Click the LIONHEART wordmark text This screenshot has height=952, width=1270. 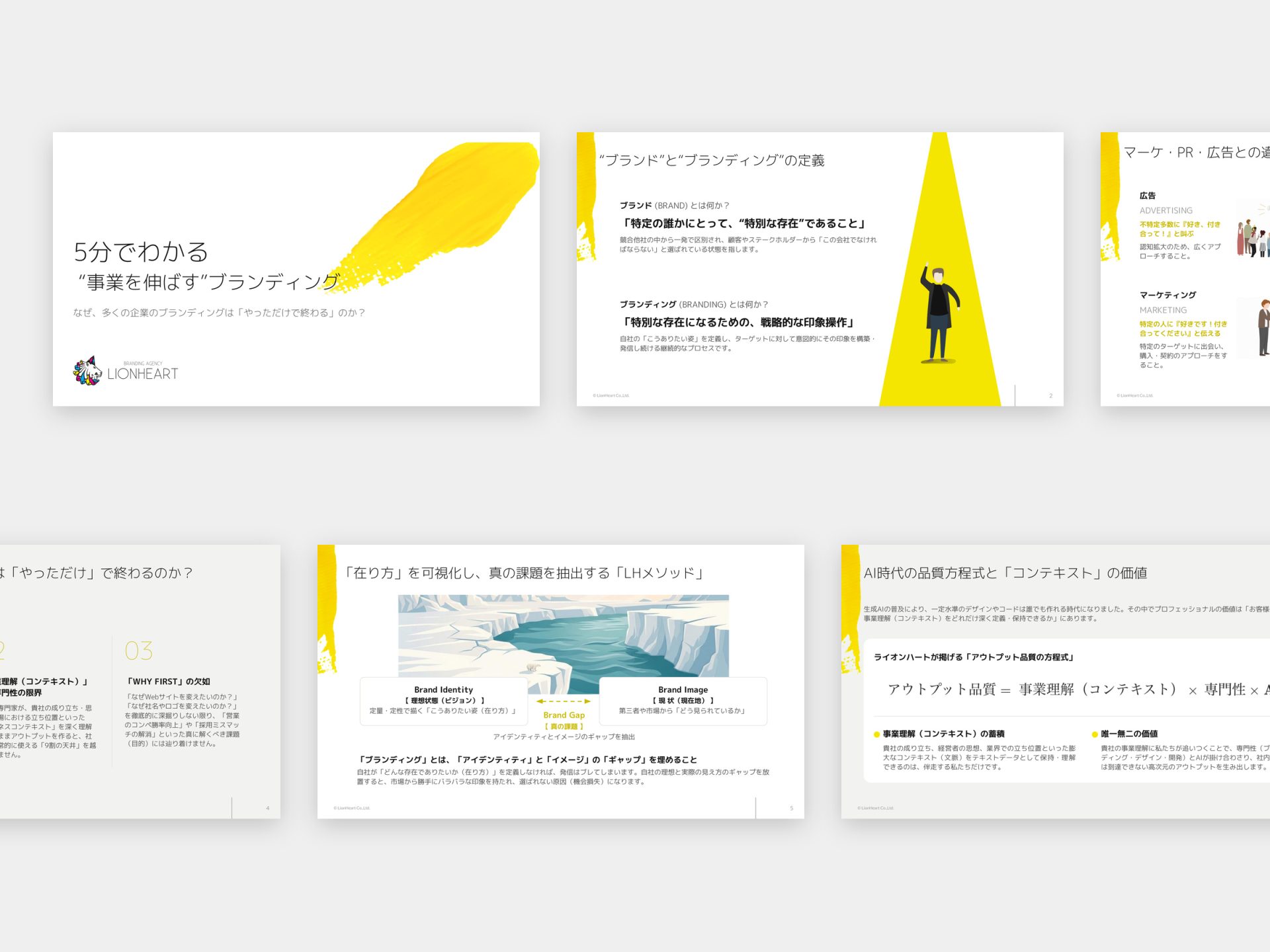coord(143,374)
